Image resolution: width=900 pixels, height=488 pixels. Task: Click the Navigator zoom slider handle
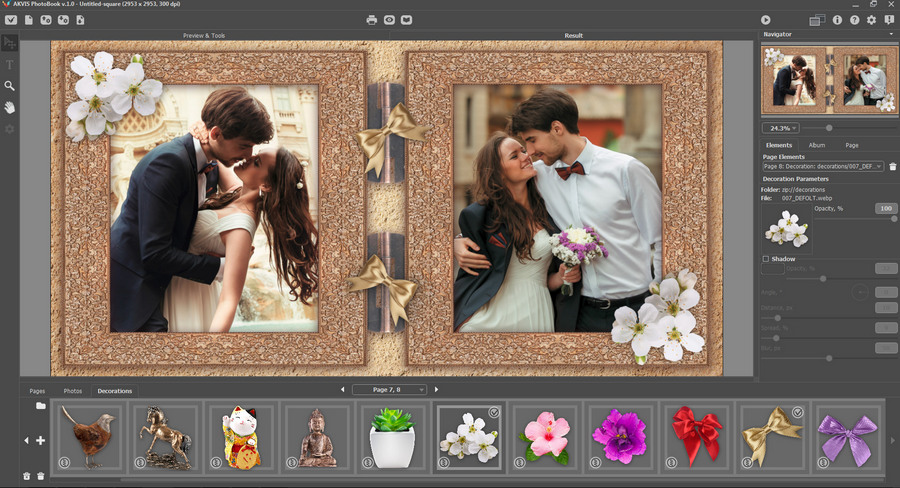(829, 128)
